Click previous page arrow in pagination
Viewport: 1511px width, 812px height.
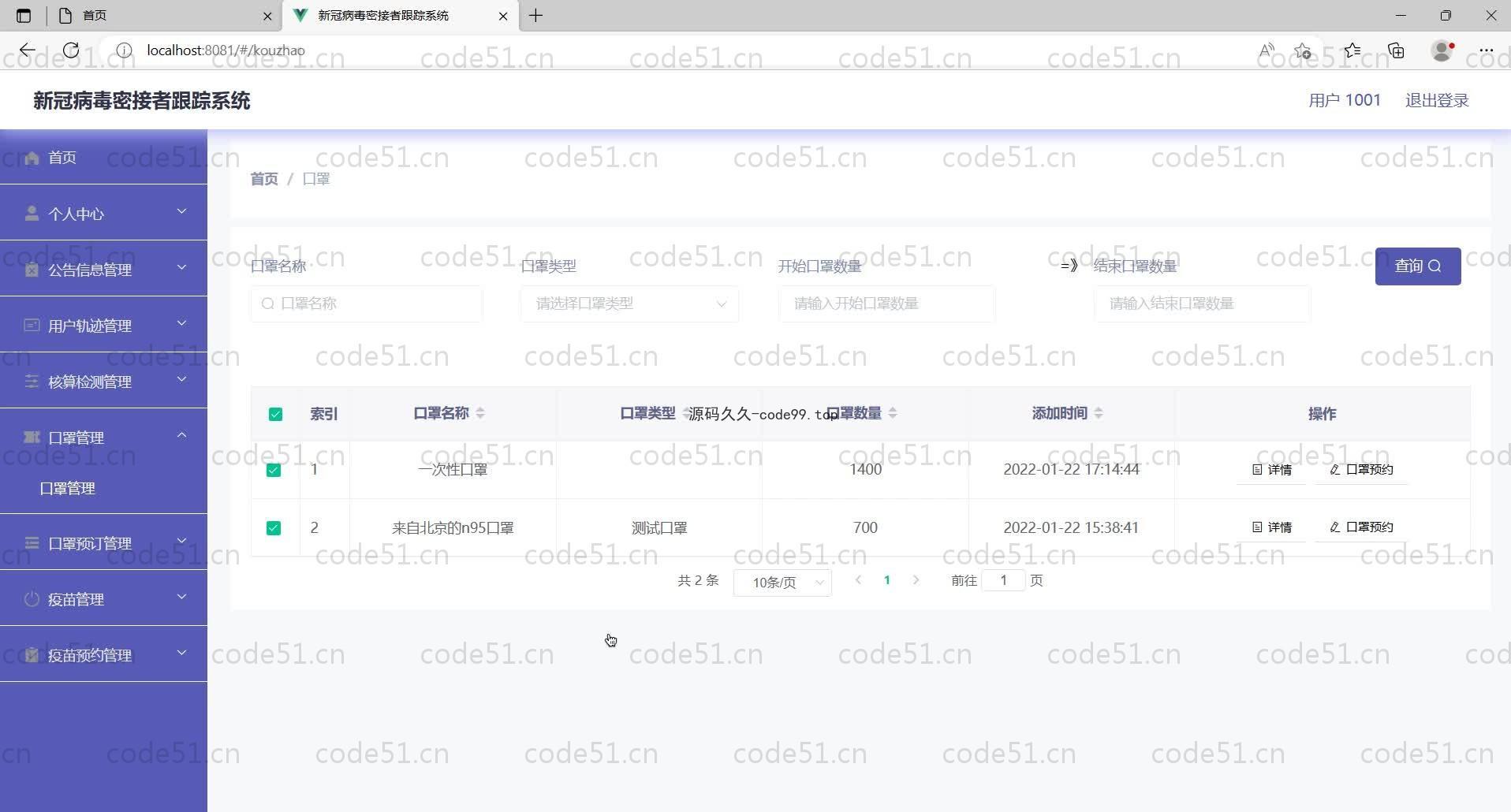coord(858,580)
